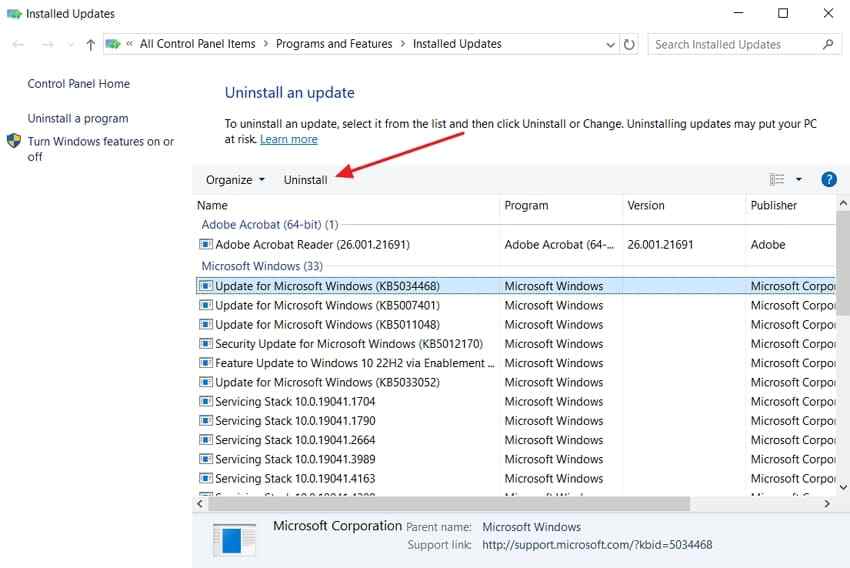Viewport: 850px width, 568px height.
Task: Click the horizontal scrollbar right arrow
Action: click(827, 504)
